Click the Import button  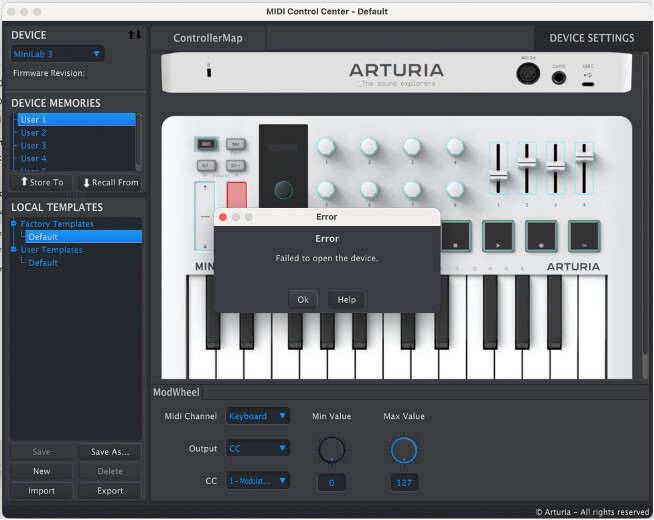click(42, 491)
